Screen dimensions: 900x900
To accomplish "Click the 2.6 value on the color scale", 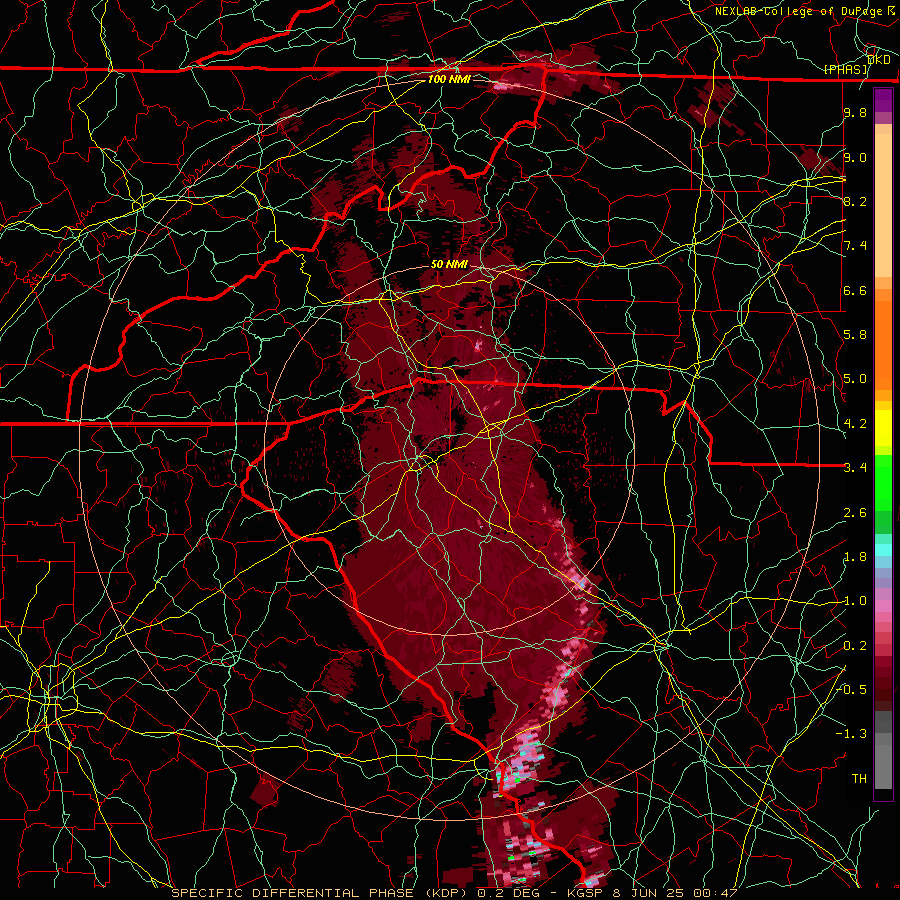I will pos(855,513).
